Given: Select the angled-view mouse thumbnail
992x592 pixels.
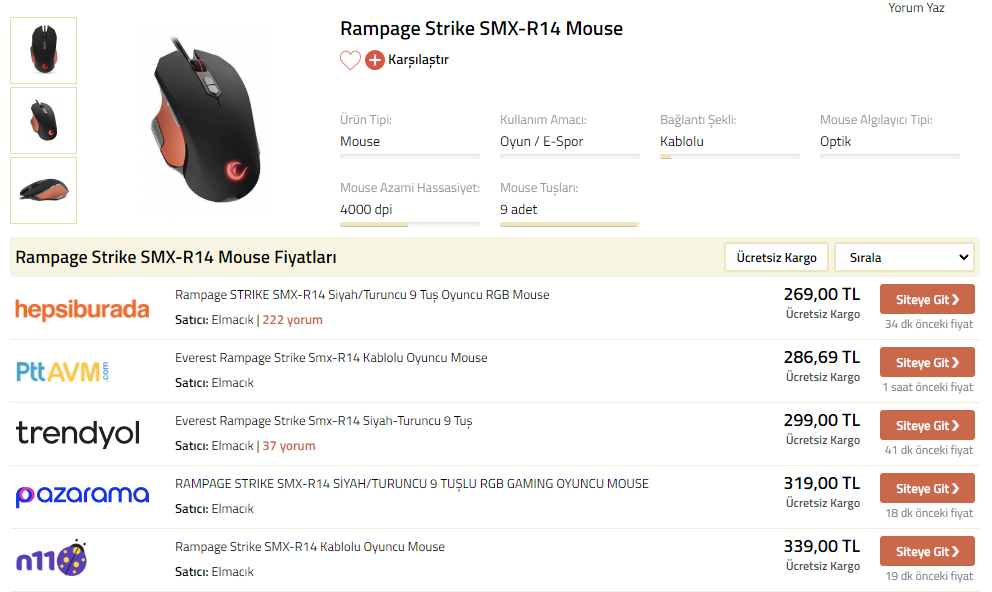Looking at the screenshot, I should [x=44, y=120].
